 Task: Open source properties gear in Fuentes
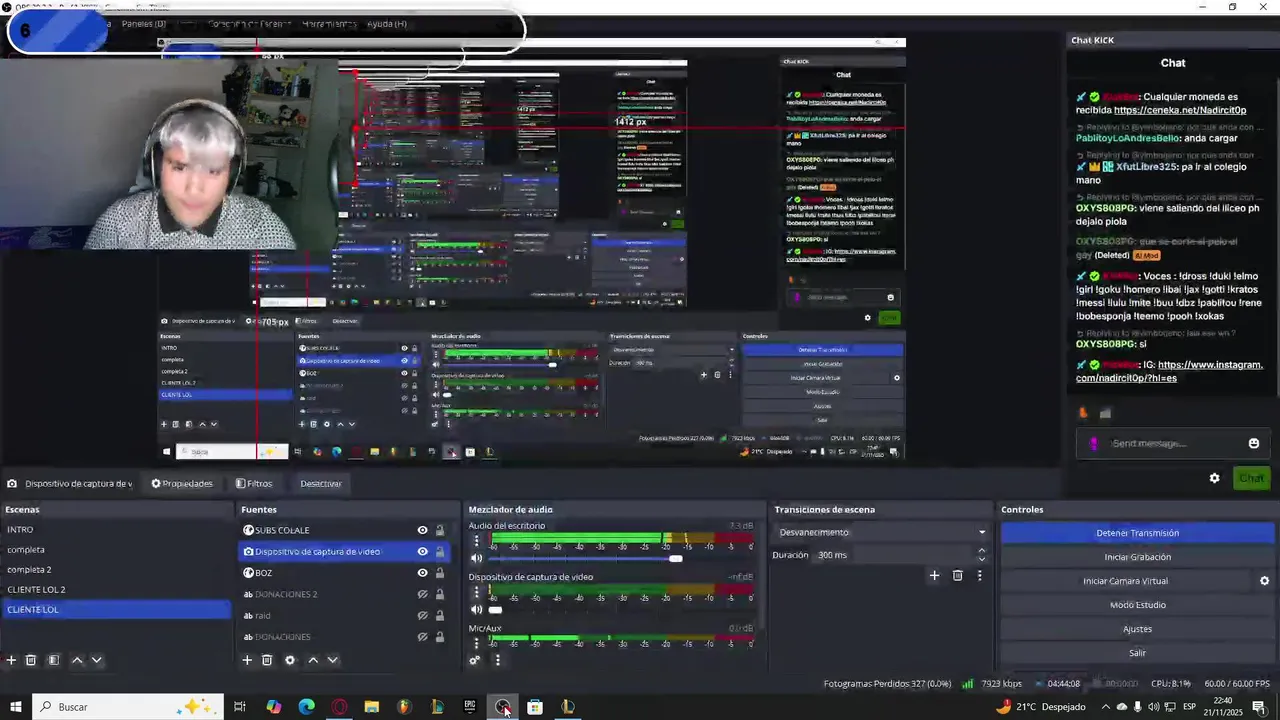click(290, 660)
